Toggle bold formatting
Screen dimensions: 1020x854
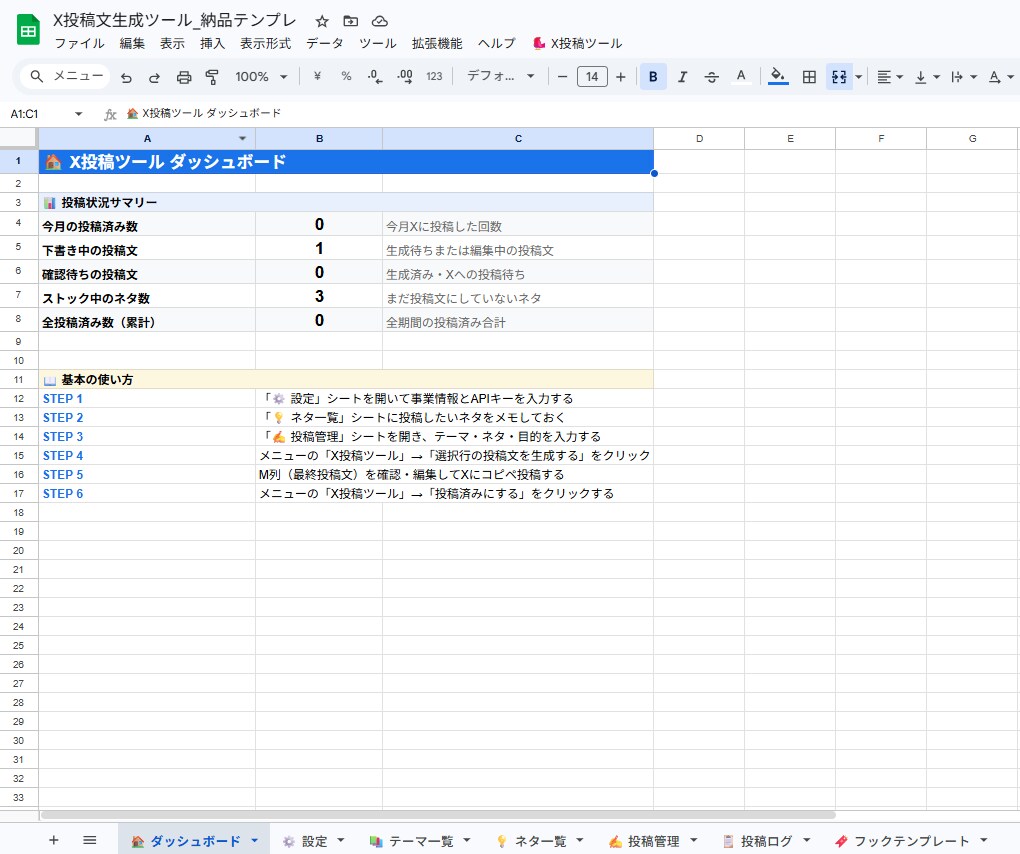click(x=653, y=77)
